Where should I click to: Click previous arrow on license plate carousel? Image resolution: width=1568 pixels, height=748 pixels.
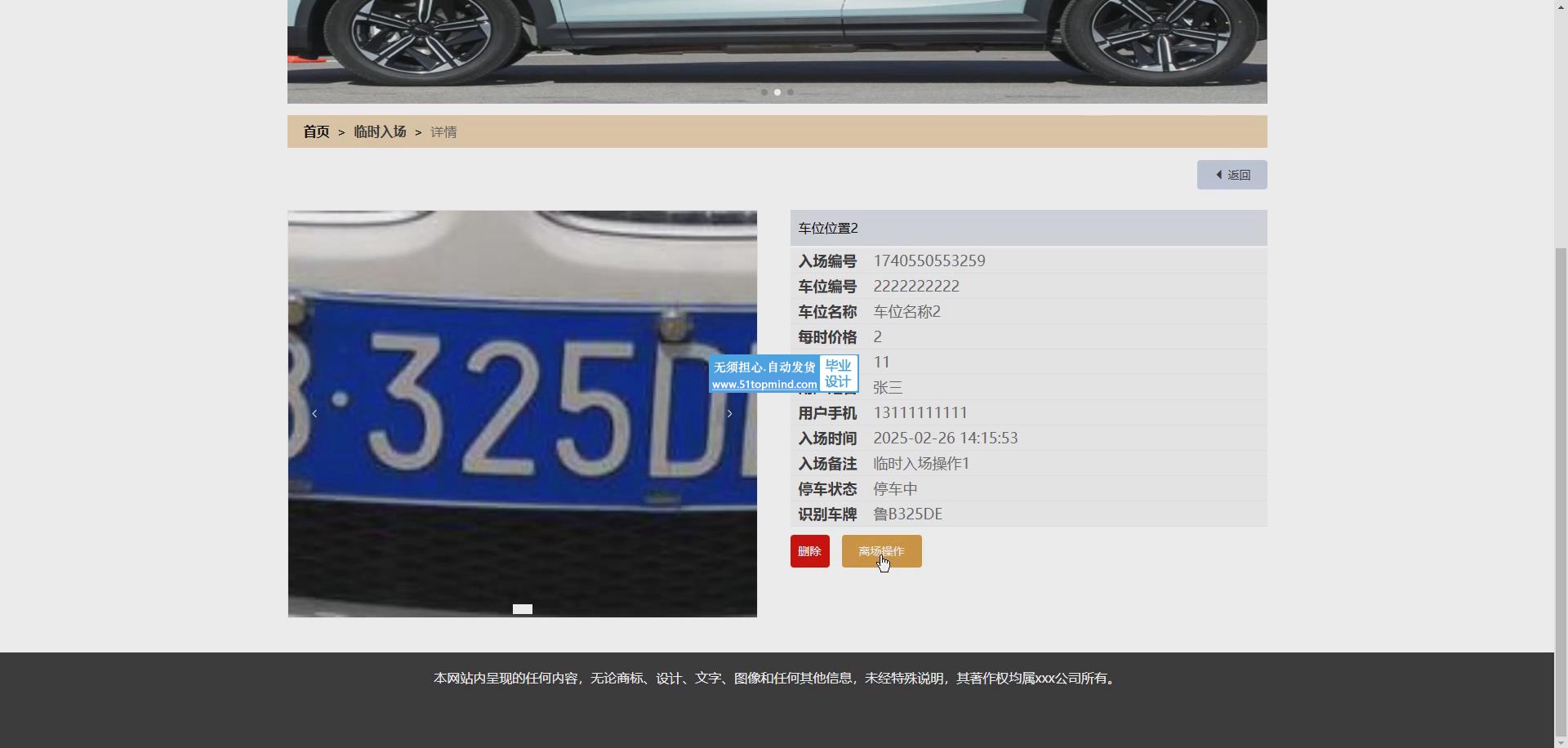(x=314, y=414)
